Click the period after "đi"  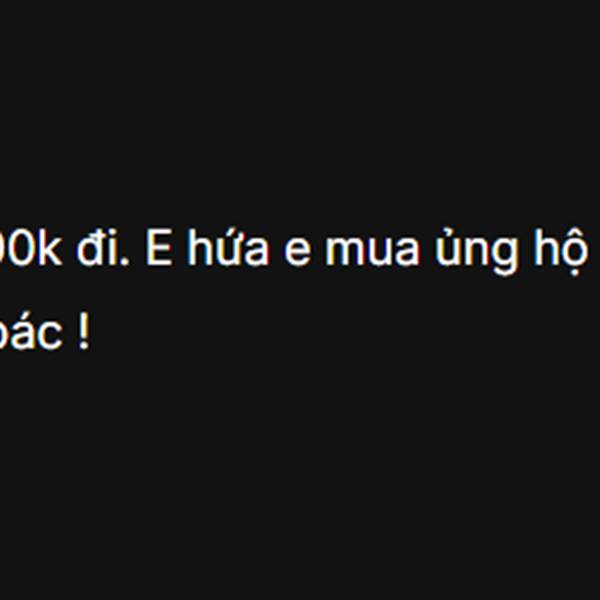point(126,261)
